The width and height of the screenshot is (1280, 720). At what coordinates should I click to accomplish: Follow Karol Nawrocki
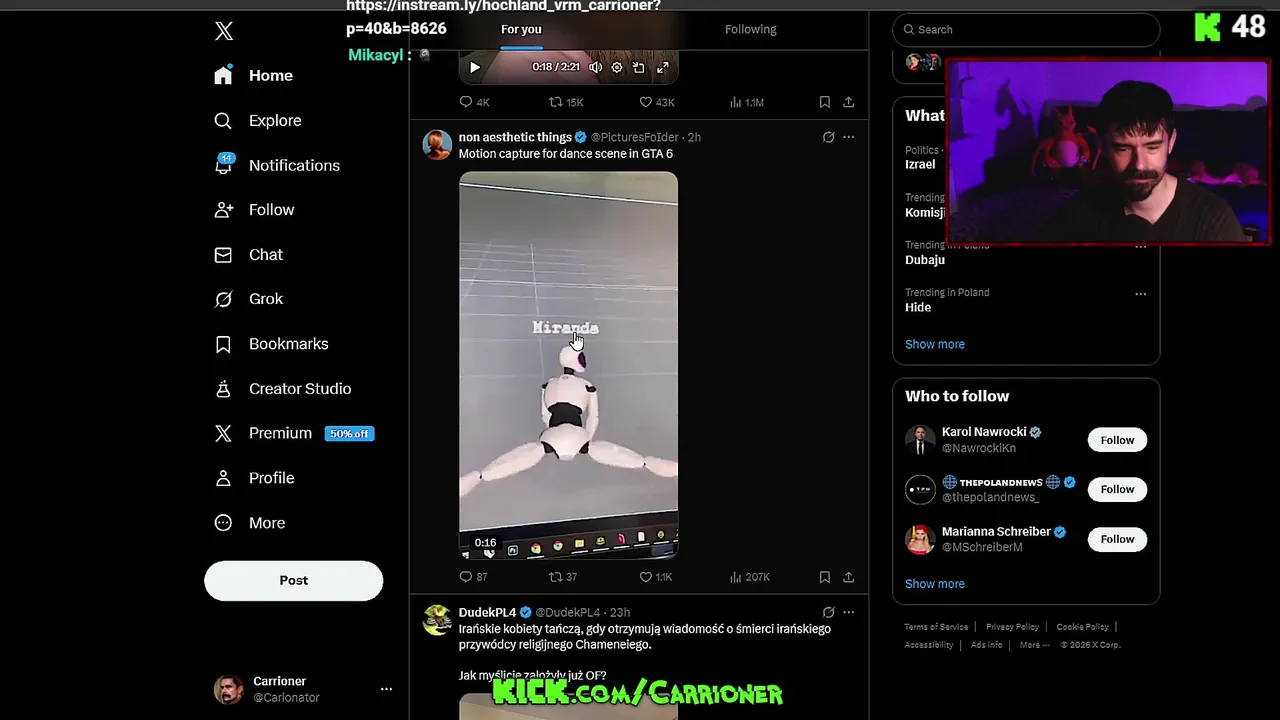pos(1117,440)
